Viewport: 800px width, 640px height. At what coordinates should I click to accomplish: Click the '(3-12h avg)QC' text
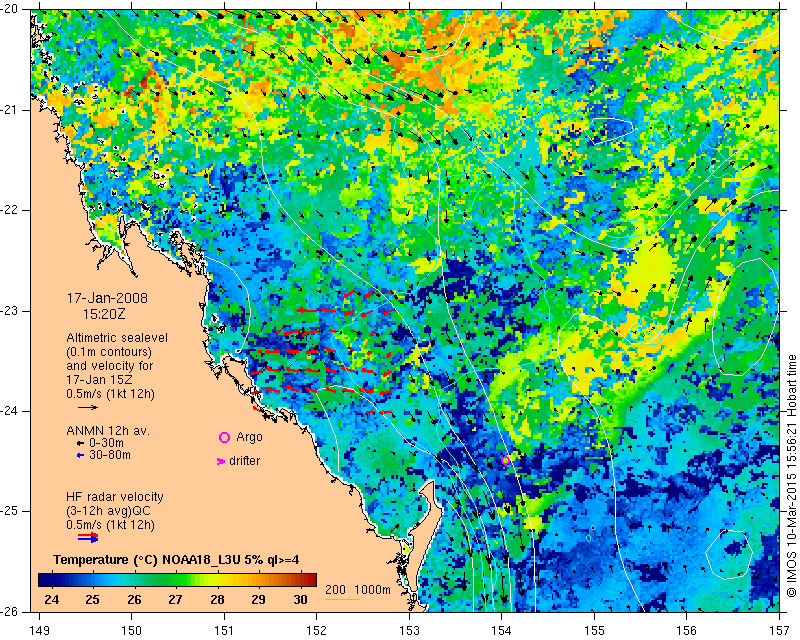[108, 511]
